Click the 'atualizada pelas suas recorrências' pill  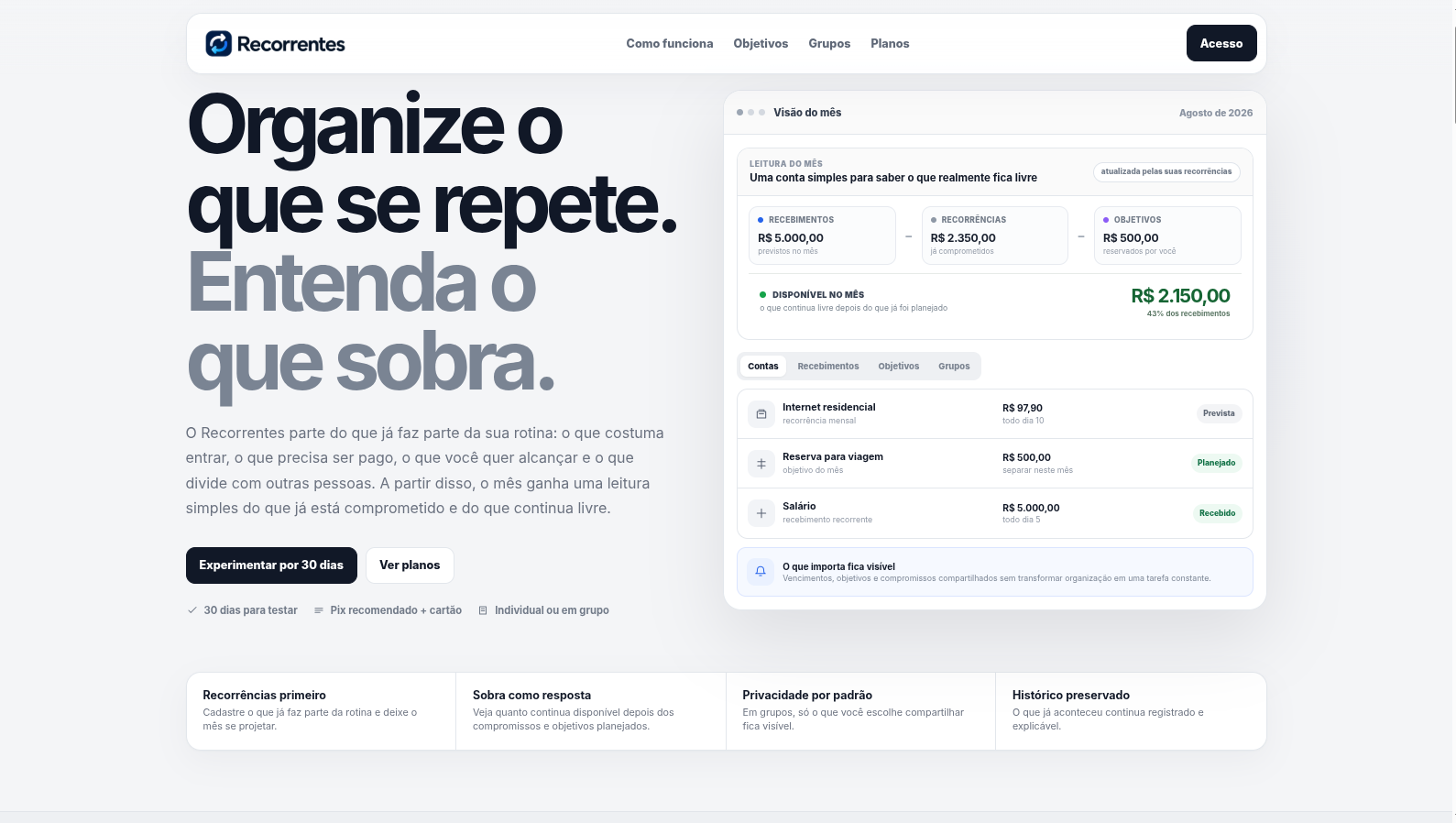[1166, 171]
